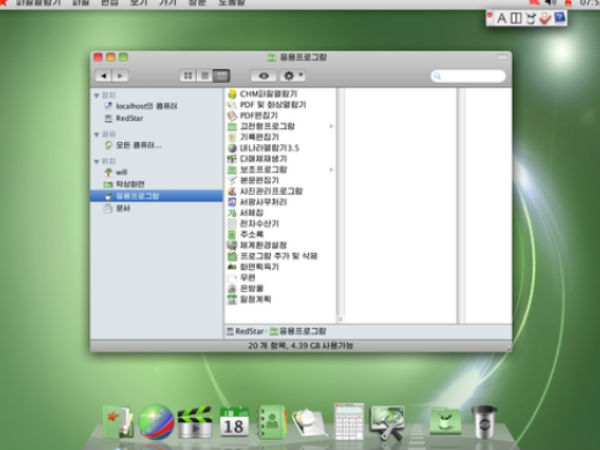600x450 pixels.
Task: Open the calendar dock icon showing 18
Action: pyautogui.click(x=234, y=422)
